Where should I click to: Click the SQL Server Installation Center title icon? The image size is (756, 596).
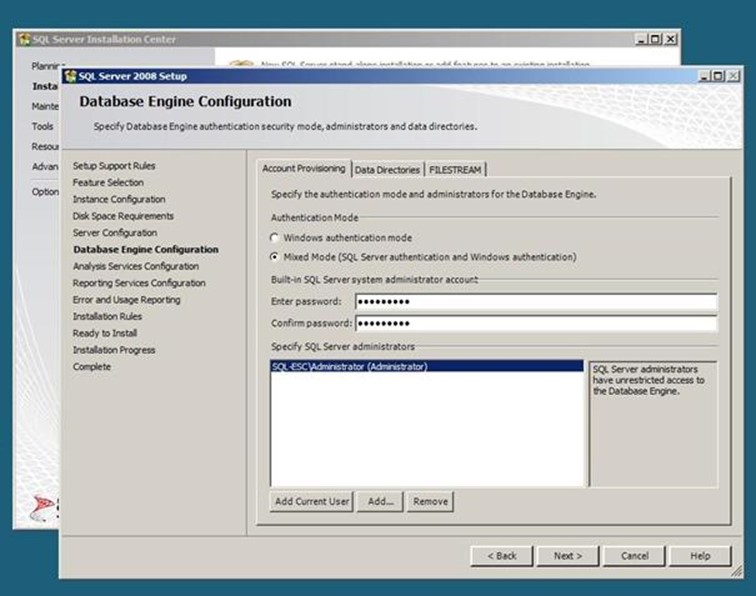(24, 39)
